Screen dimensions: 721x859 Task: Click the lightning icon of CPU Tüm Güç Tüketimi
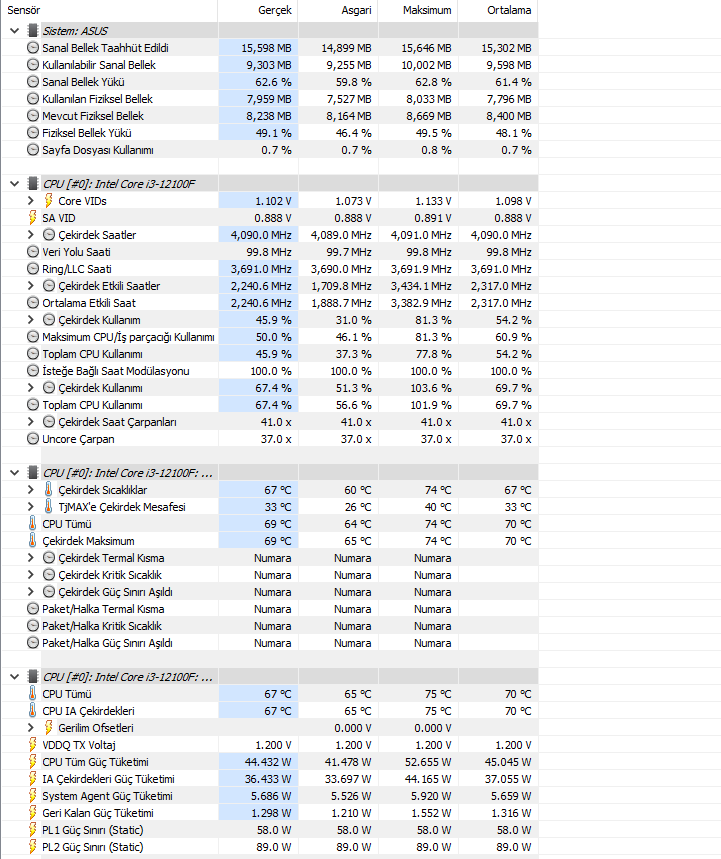pyautogui.click(x=32, y=761)
